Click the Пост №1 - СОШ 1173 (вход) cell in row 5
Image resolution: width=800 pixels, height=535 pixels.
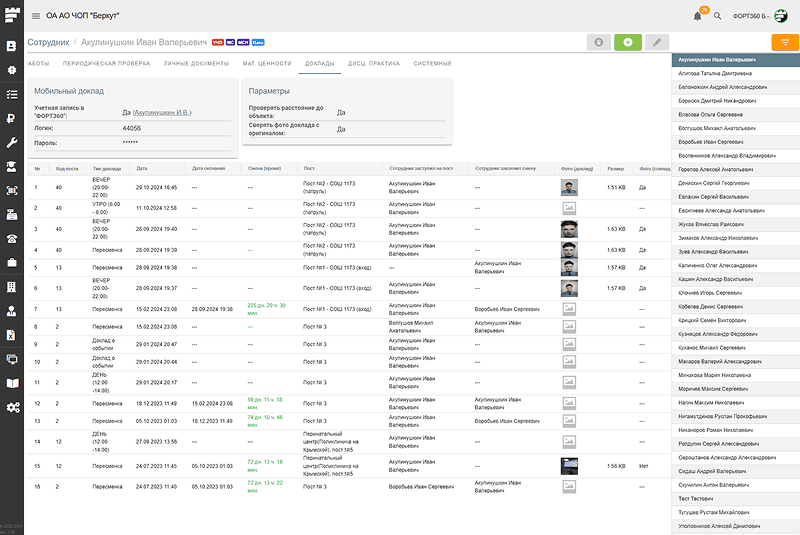coord(337,268)
